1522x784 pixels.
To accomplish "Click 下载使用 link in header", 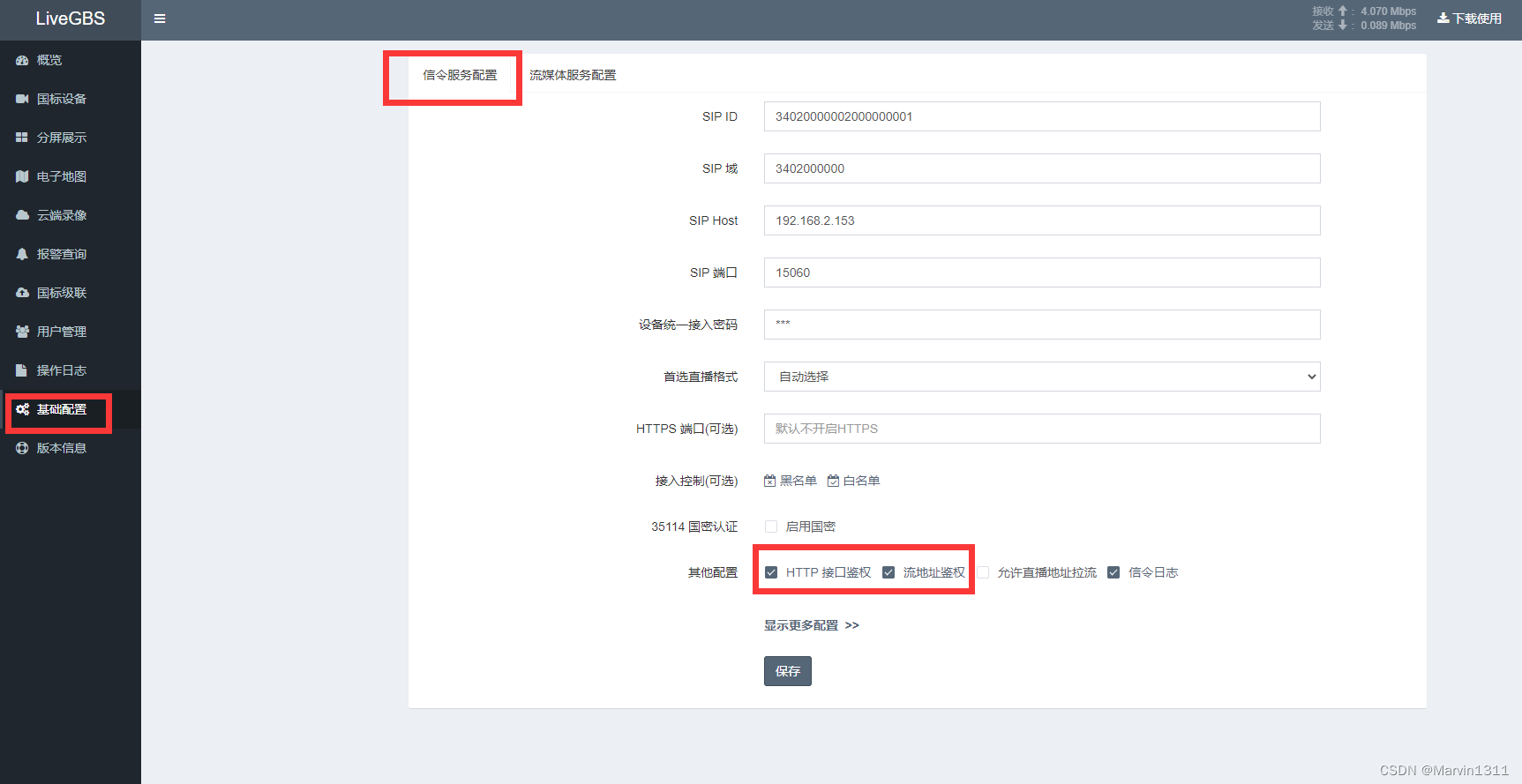I will tap(1470, 19).
